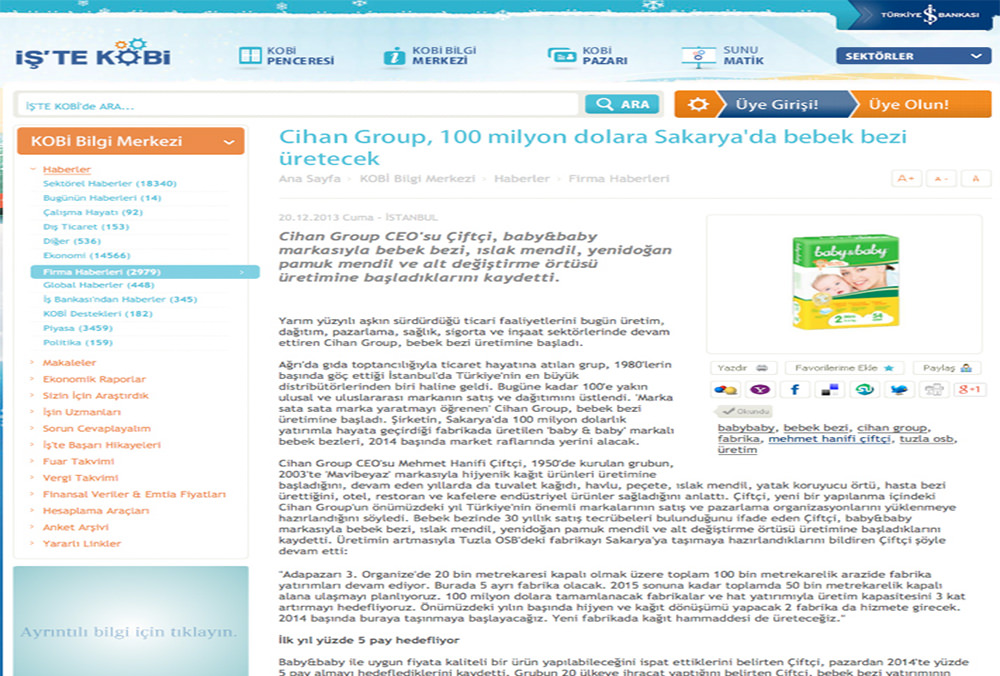Expand the Makaleler section

point(69,363)
